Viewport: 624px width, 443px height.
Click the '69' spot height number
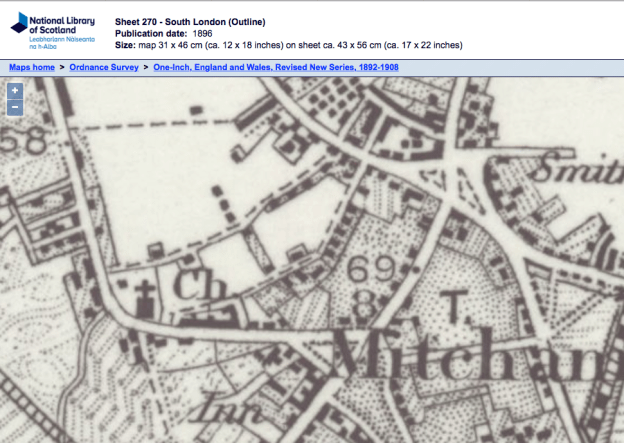pyautogui.click(x=368, y=270)
